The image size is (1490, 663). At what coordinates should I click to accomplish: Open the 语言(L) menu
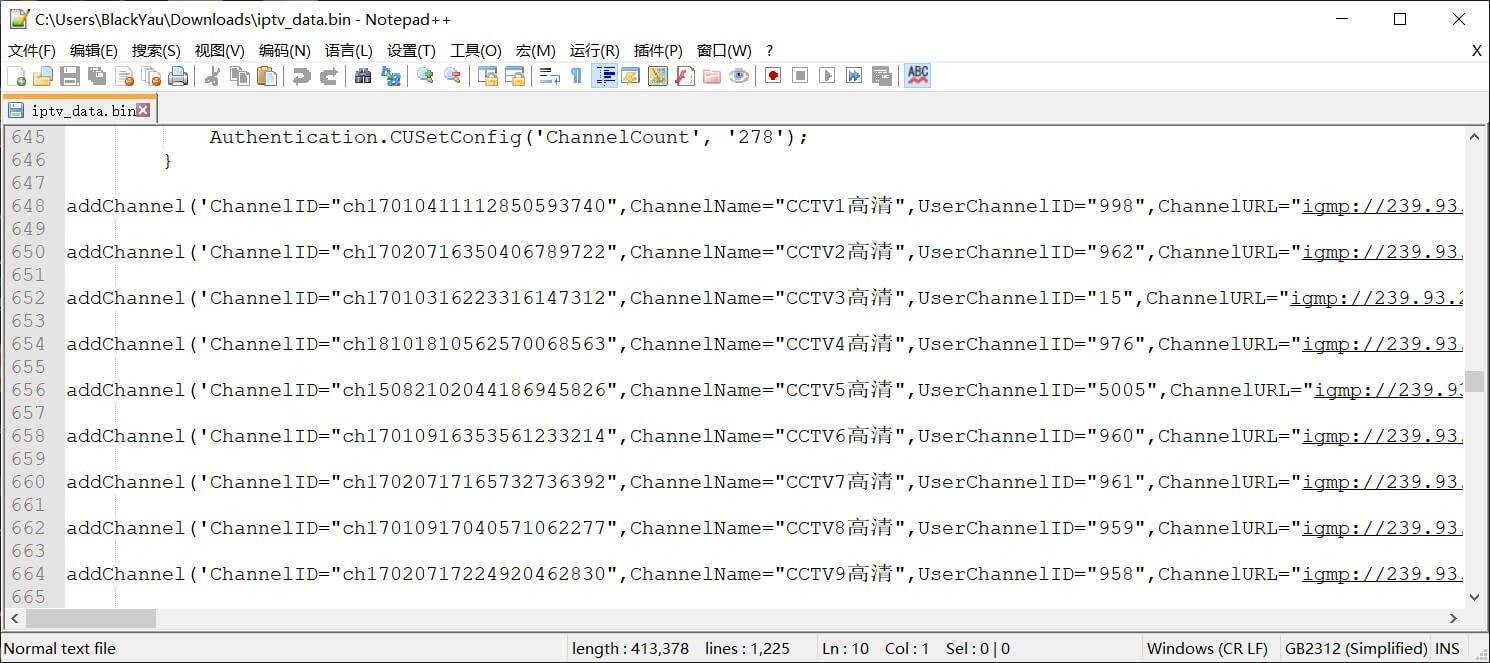point(347,50)
